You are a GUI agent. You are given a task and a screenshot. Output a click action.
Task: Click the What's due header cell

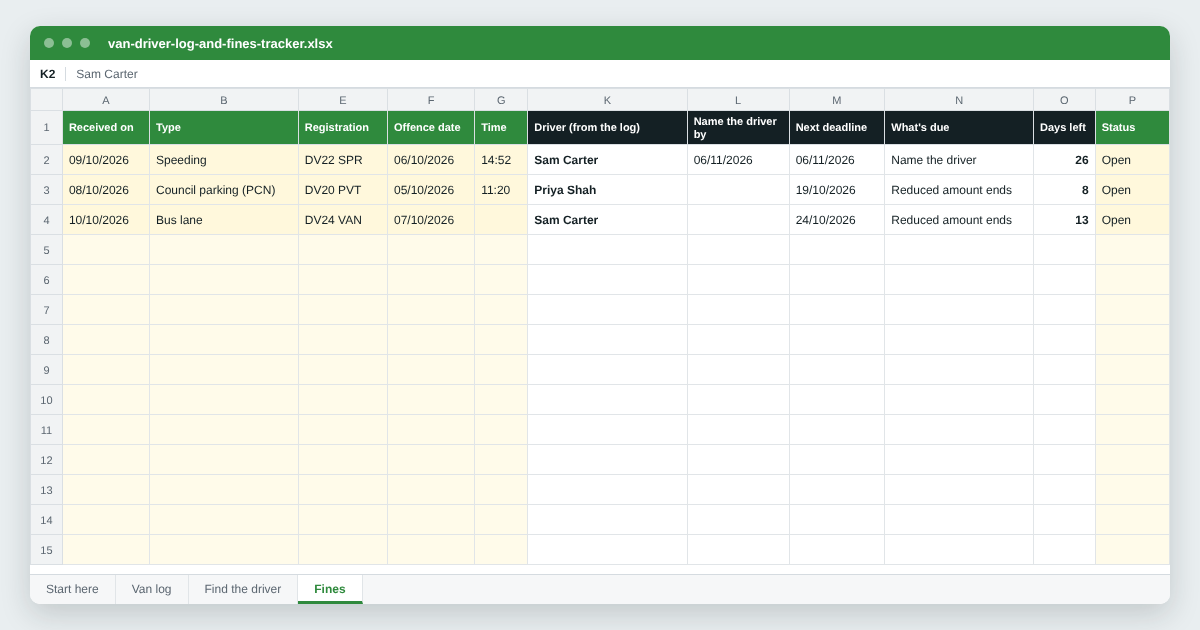[959, 128]
